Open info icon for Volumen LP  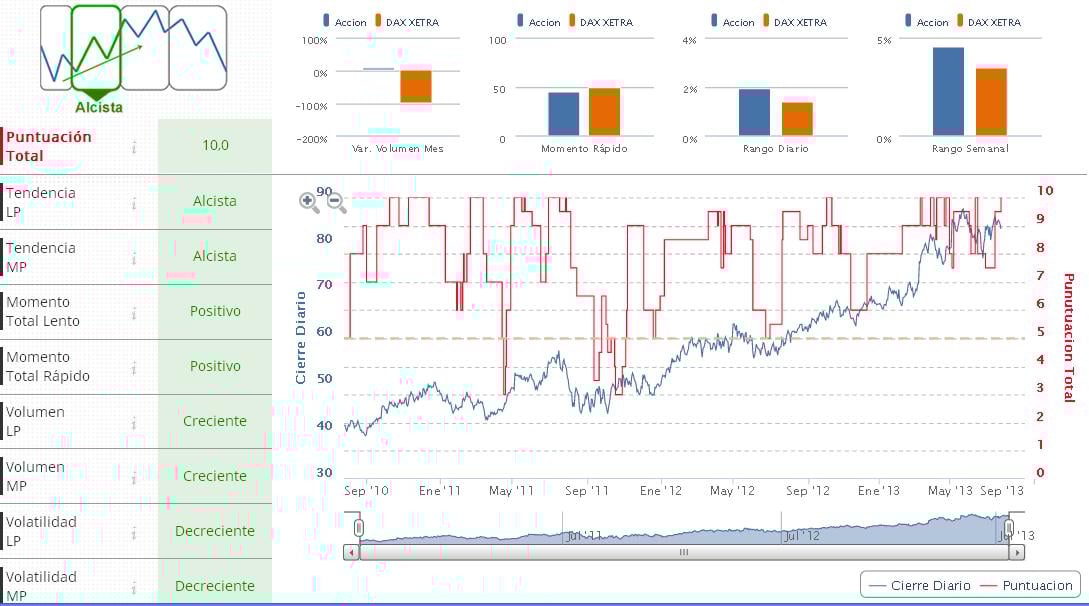click(x=134, y=422)
